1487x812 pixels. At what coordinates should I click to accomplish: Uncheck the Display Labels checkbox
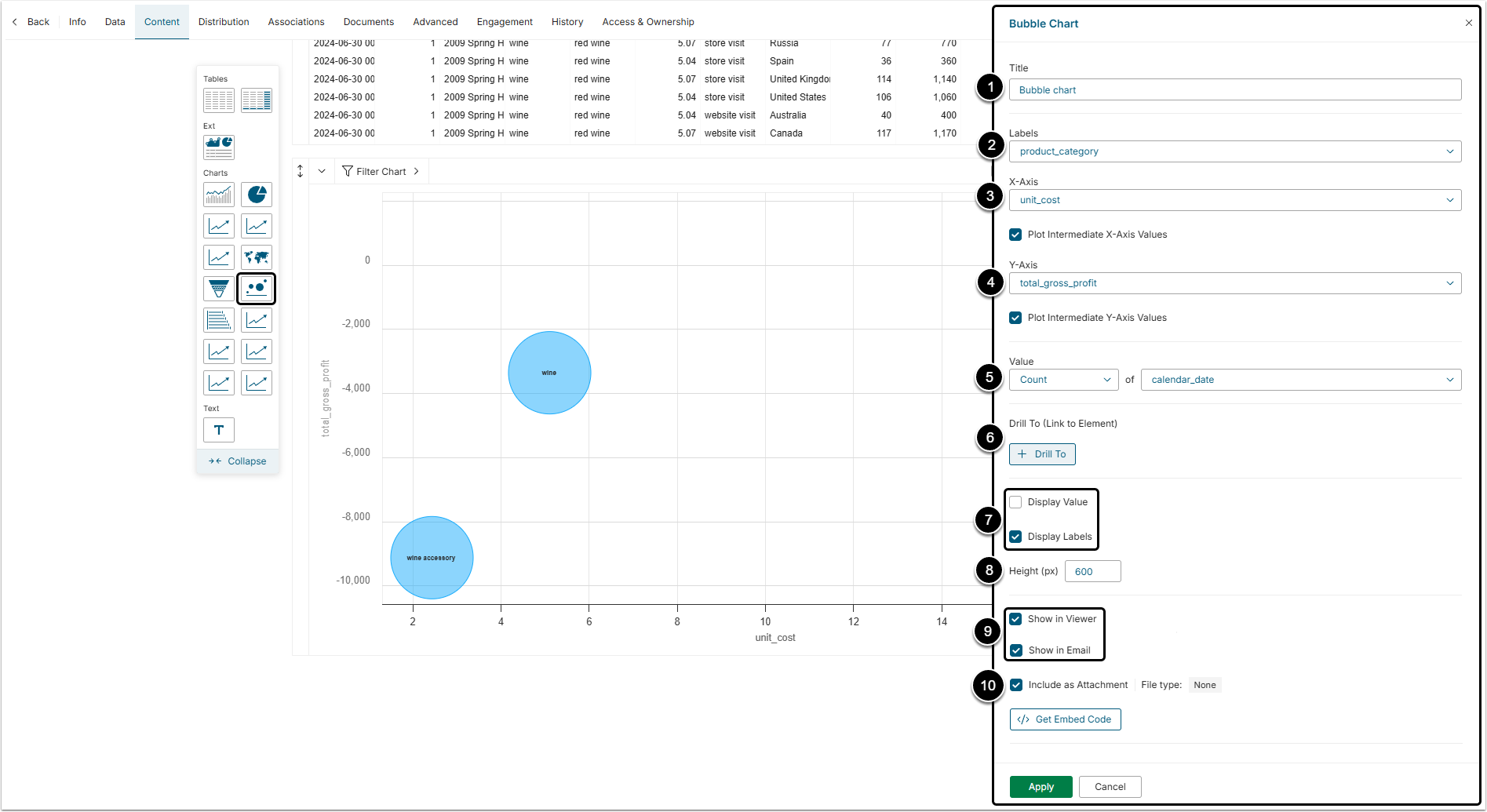click(x=1015, y=537)
